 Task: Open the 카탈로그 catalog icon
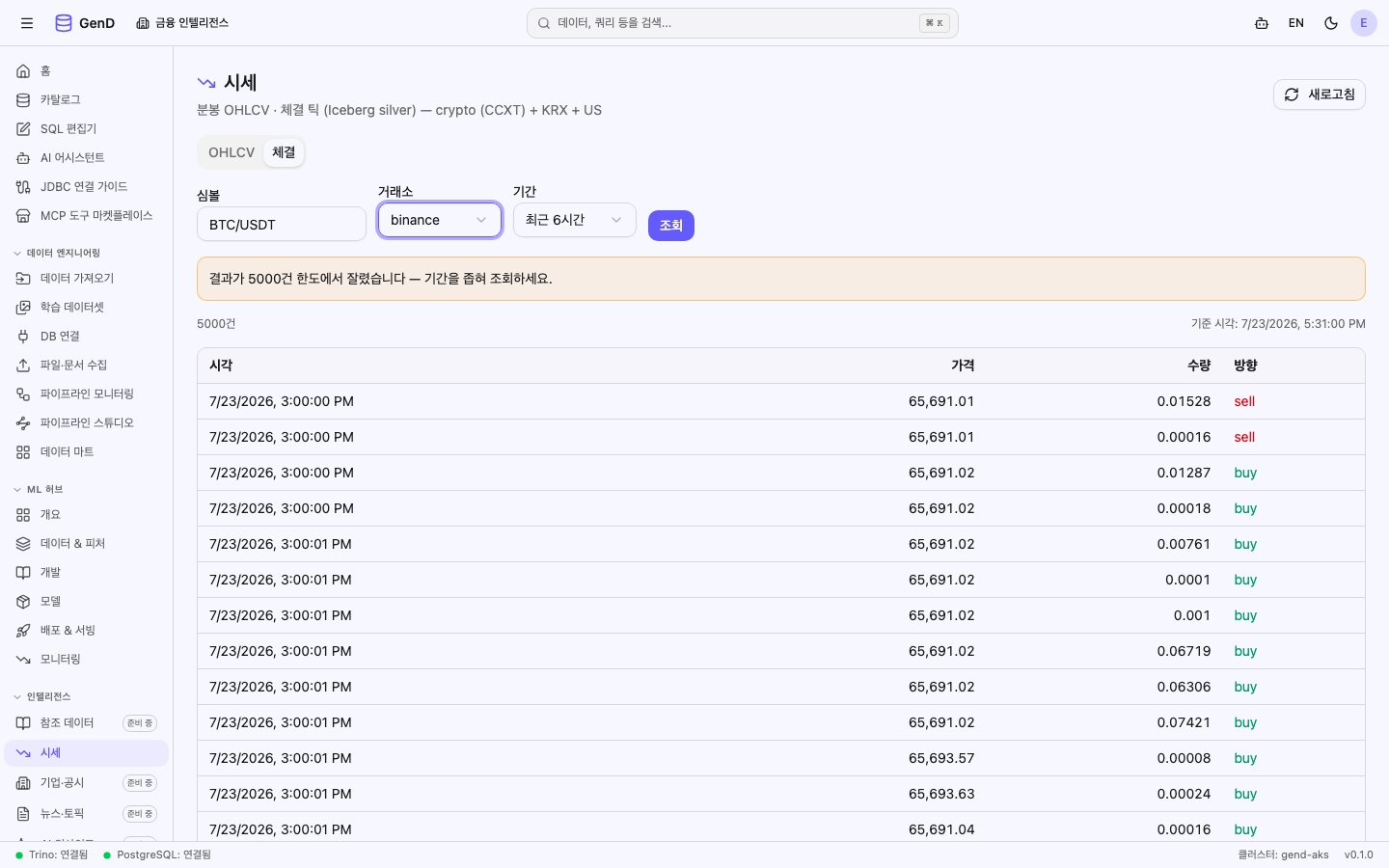click(x=23, y=100)
